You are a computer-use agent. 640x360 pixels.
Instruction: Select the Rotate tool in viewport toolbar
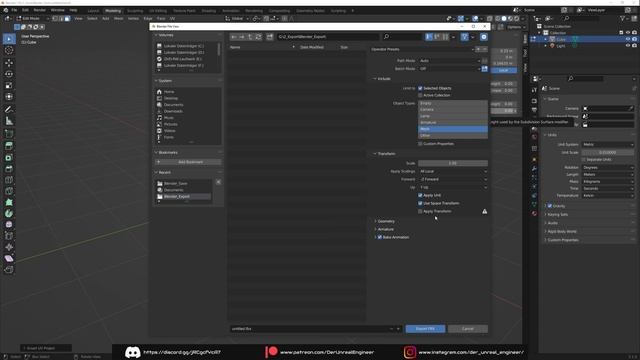9,74
